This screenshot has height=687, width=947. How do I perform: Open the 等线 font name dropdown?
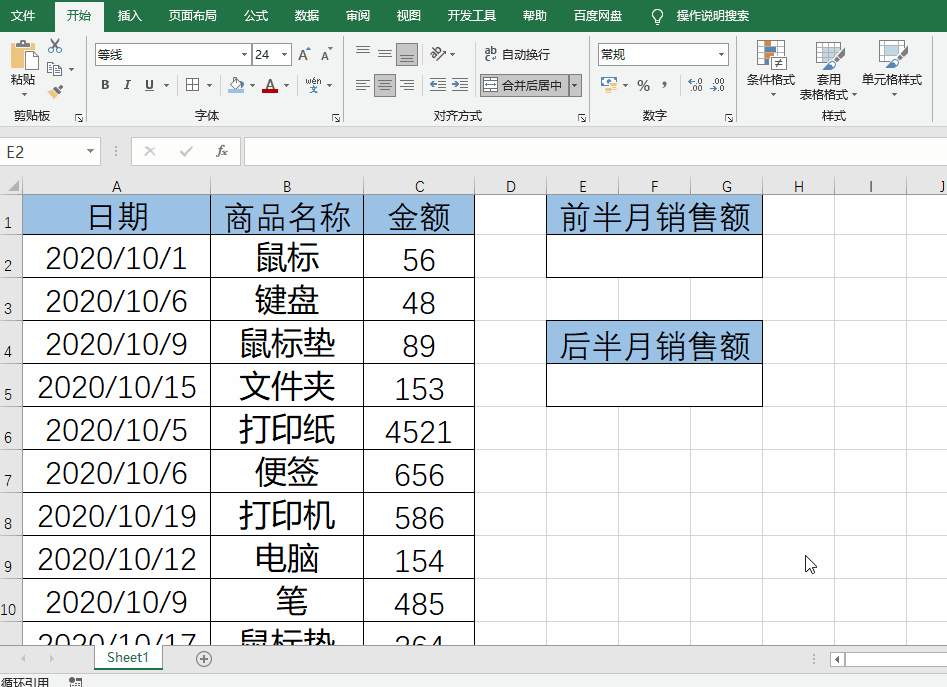tap(244, 54)
